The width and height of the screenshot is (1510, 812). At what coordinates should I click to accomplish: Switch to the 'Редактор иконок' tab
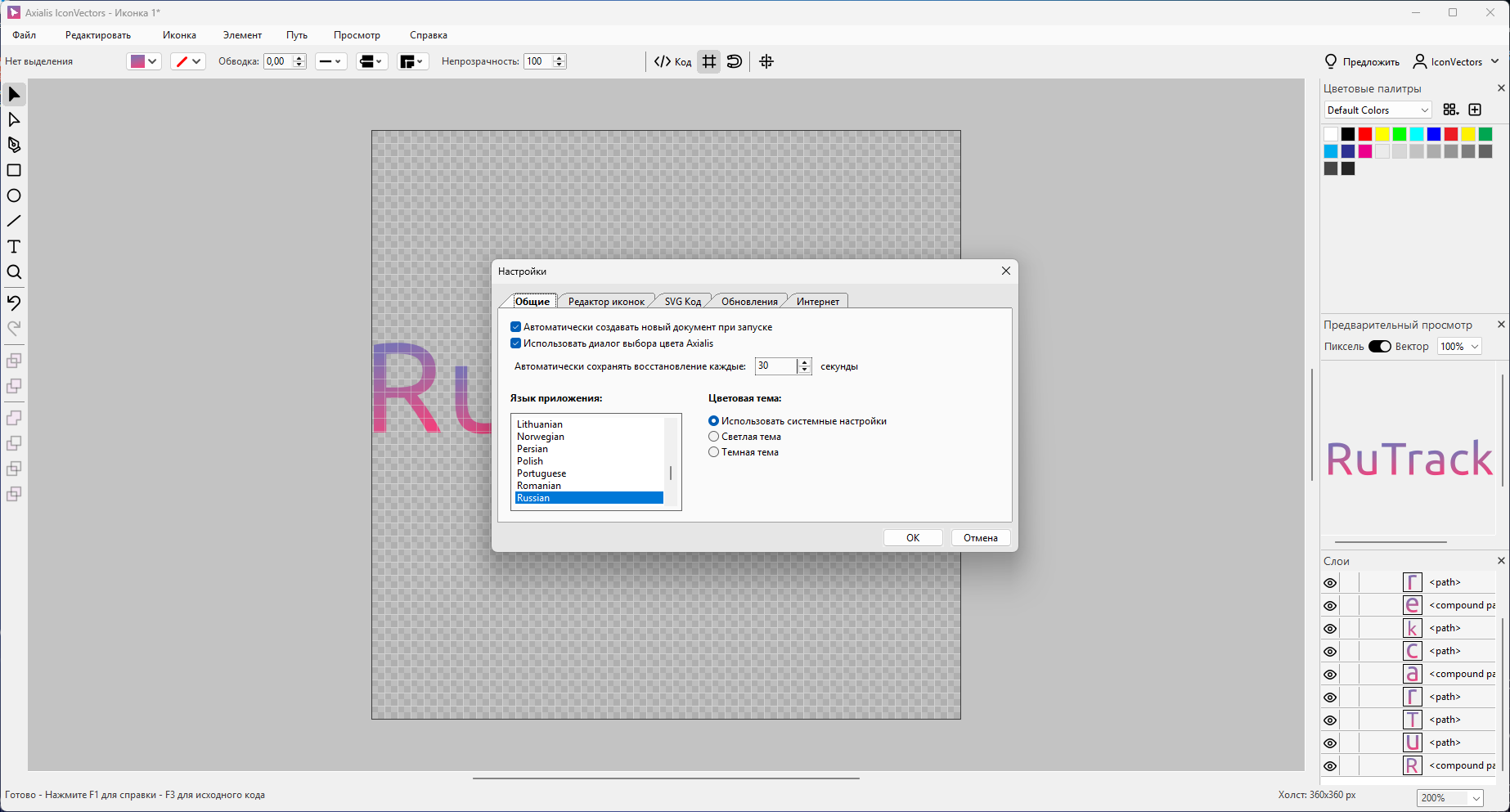(606, 302)
